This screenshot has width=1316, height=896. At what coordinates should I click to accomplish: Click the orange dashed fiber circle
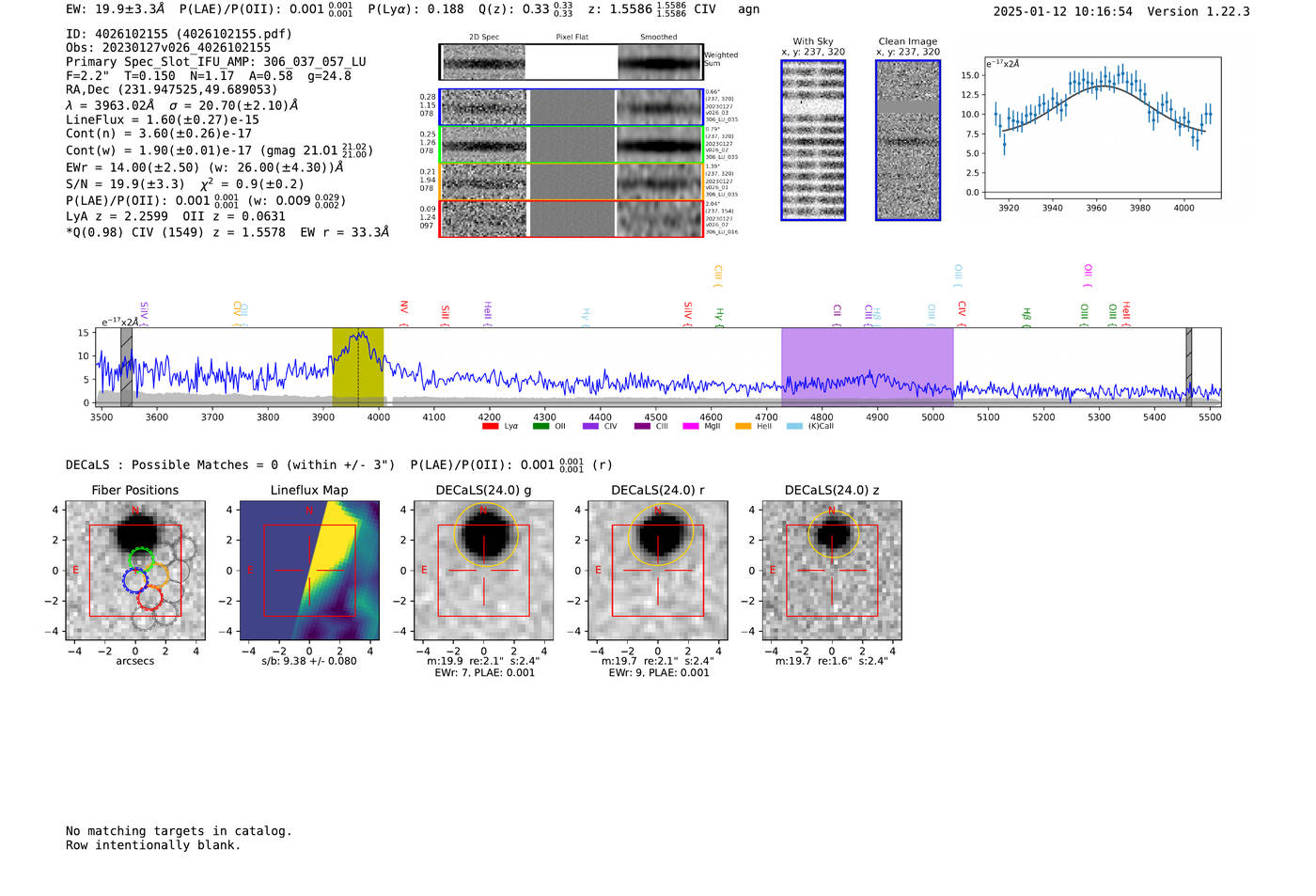pos(156,574)
